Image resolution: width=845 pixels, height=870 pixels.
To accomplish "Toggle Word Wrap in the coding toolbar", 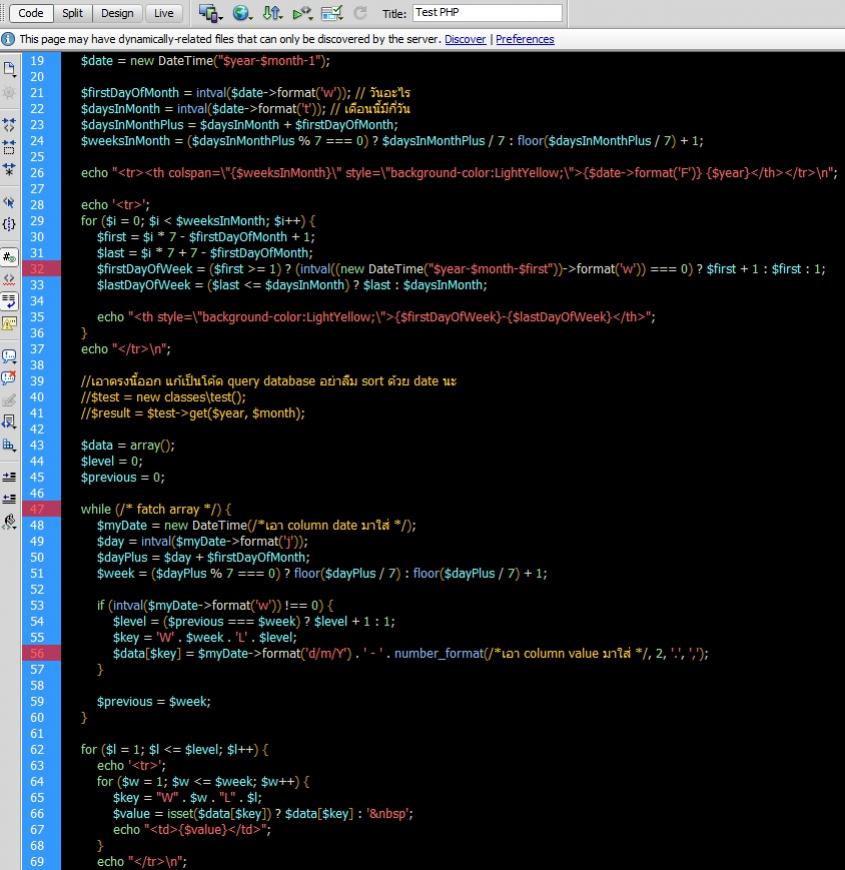I will point(10,300).
